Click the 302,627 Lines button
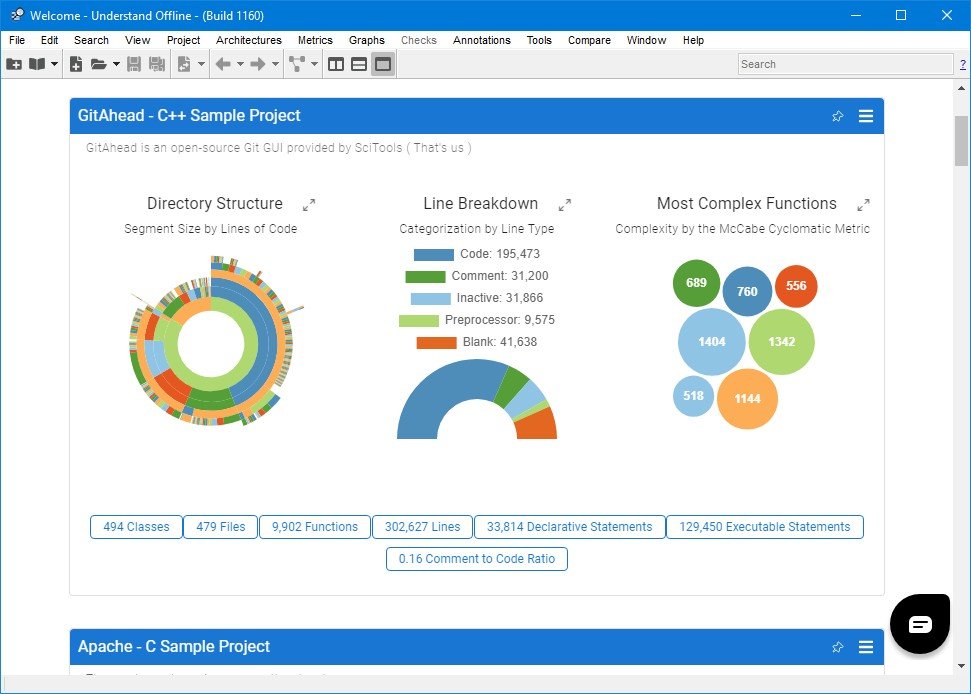 (422, 527)
